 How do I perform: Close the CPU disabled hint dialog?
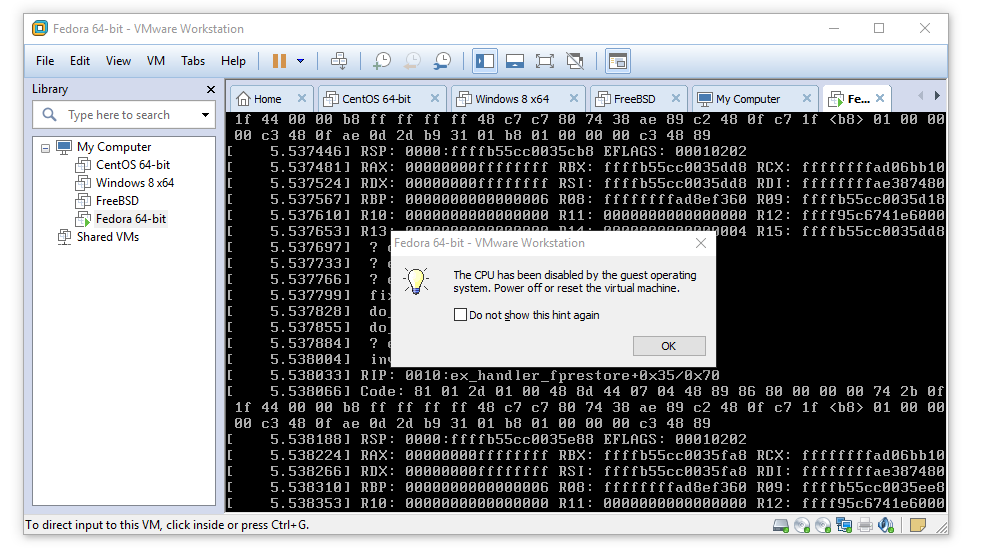point(701,243)
